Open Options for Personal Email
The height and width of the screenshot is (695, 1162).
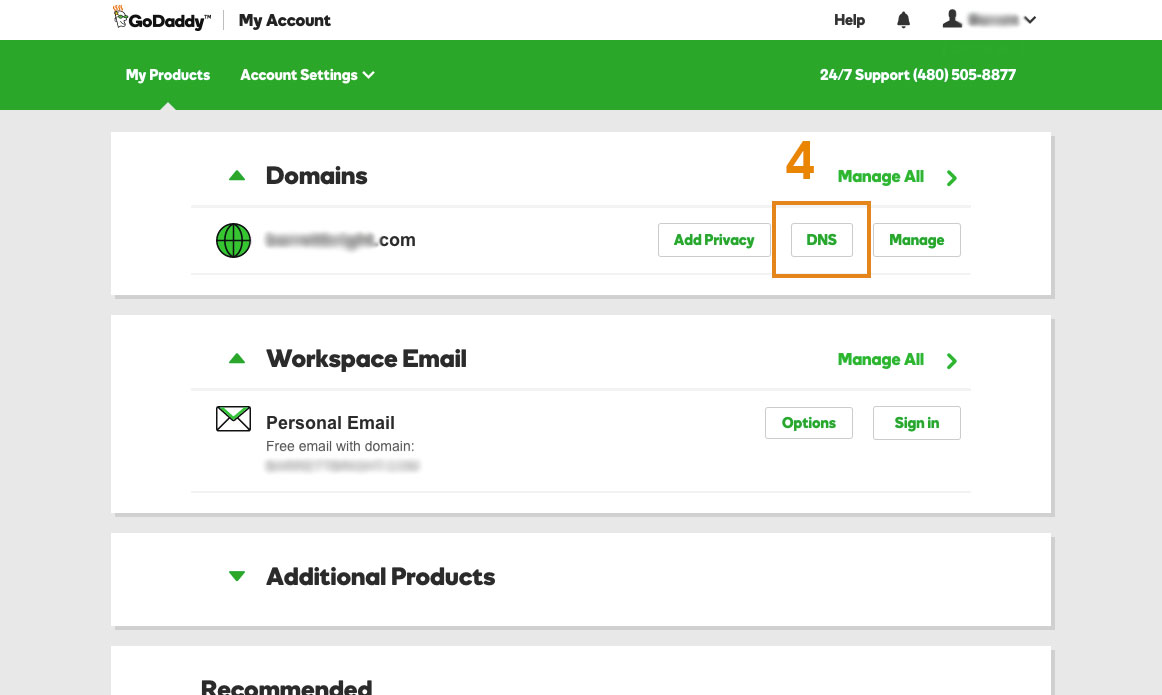coord(809,423)
